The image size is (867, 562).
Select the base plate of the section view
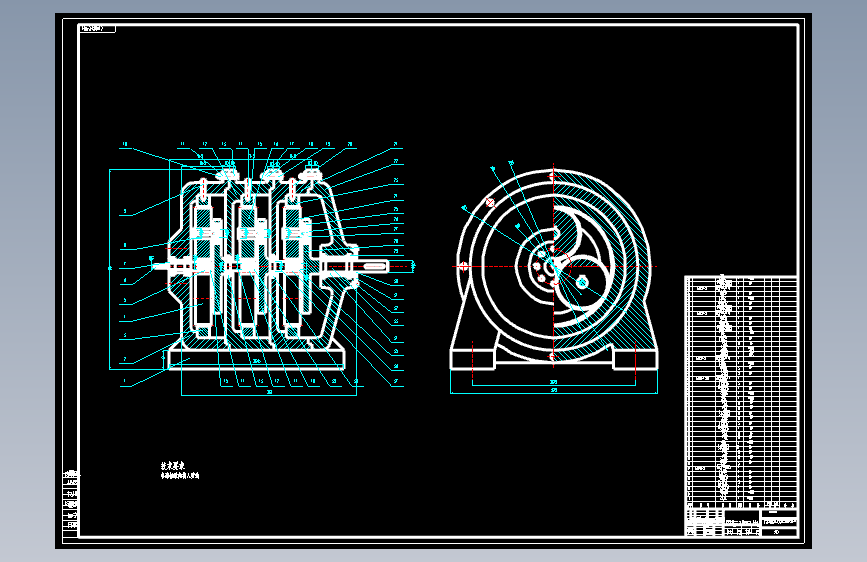tap(257, 360)
